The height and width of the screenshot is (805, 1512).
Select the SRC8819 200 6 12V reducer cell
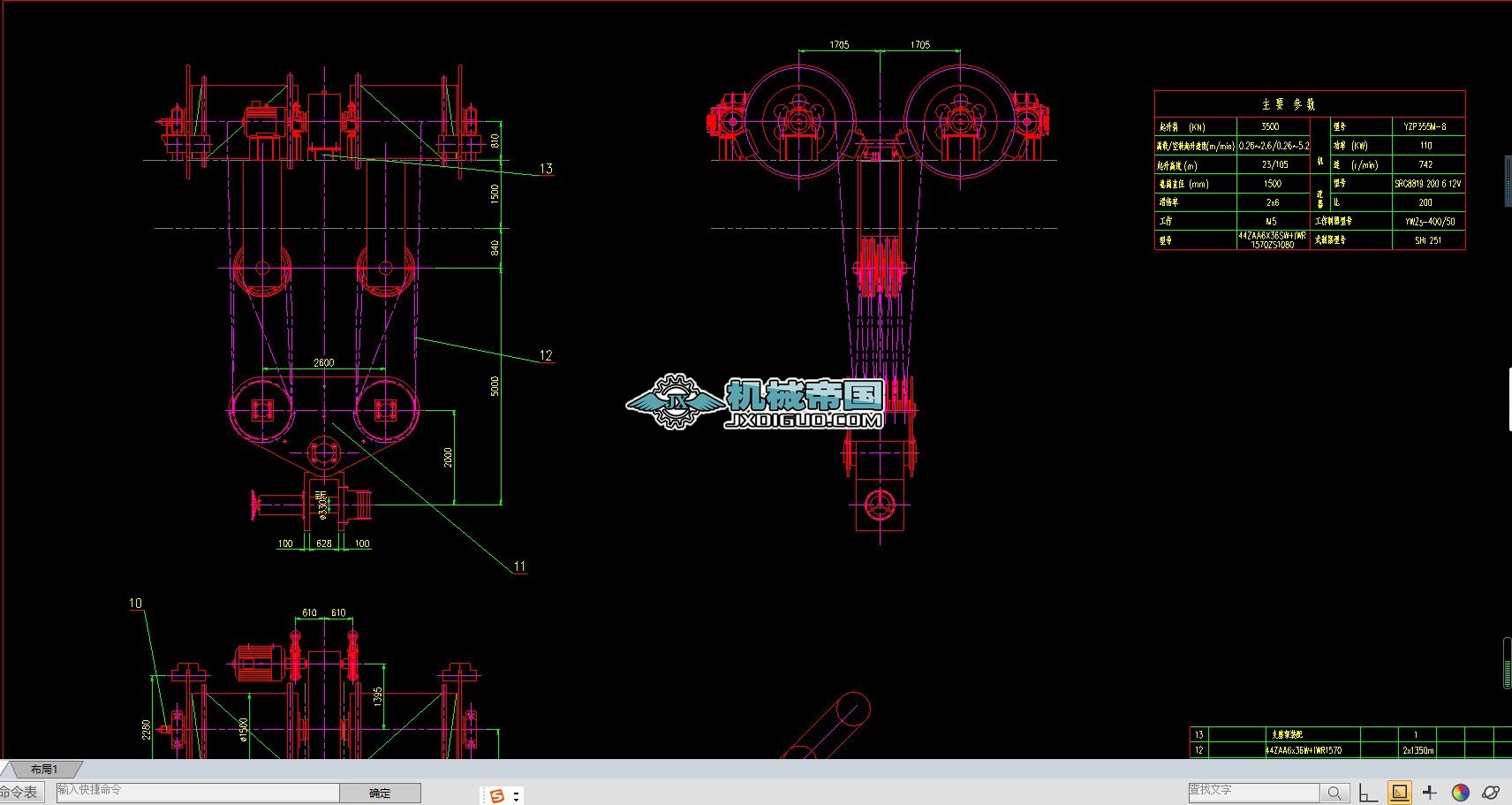(x=1428, y=184)
